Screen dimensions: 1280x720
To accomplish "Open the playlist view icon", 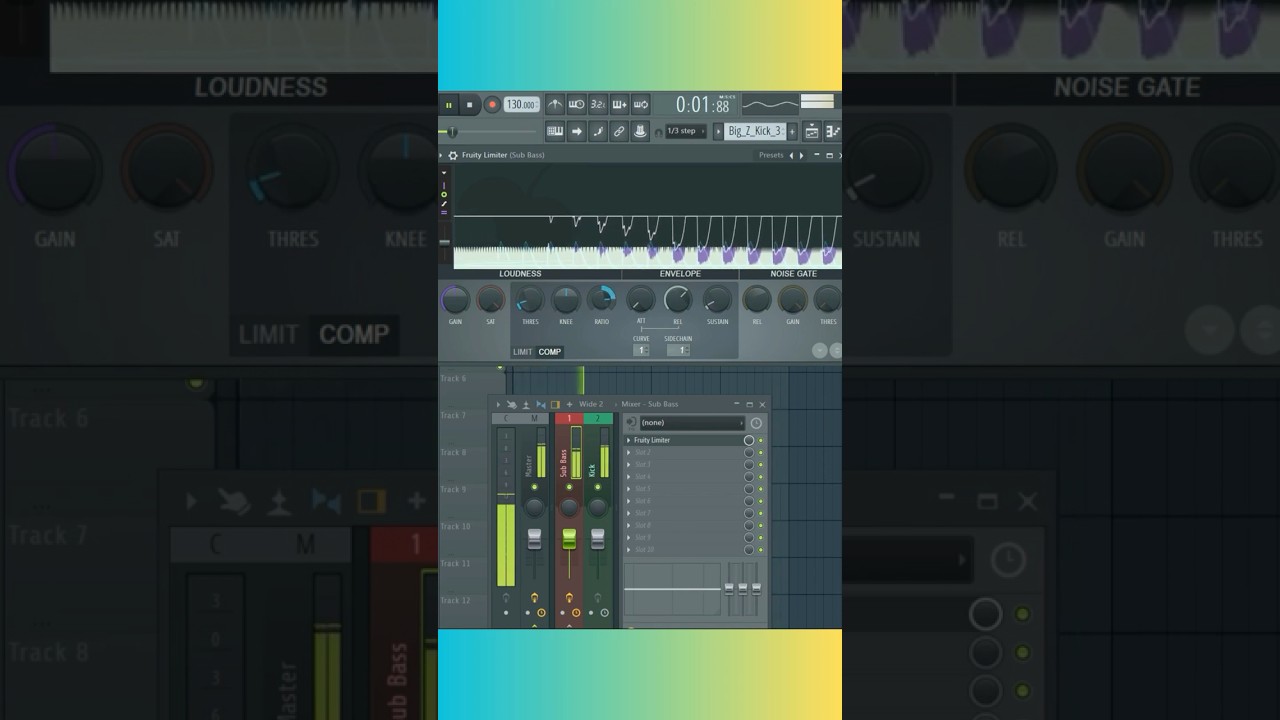I will tap(812, 131).
